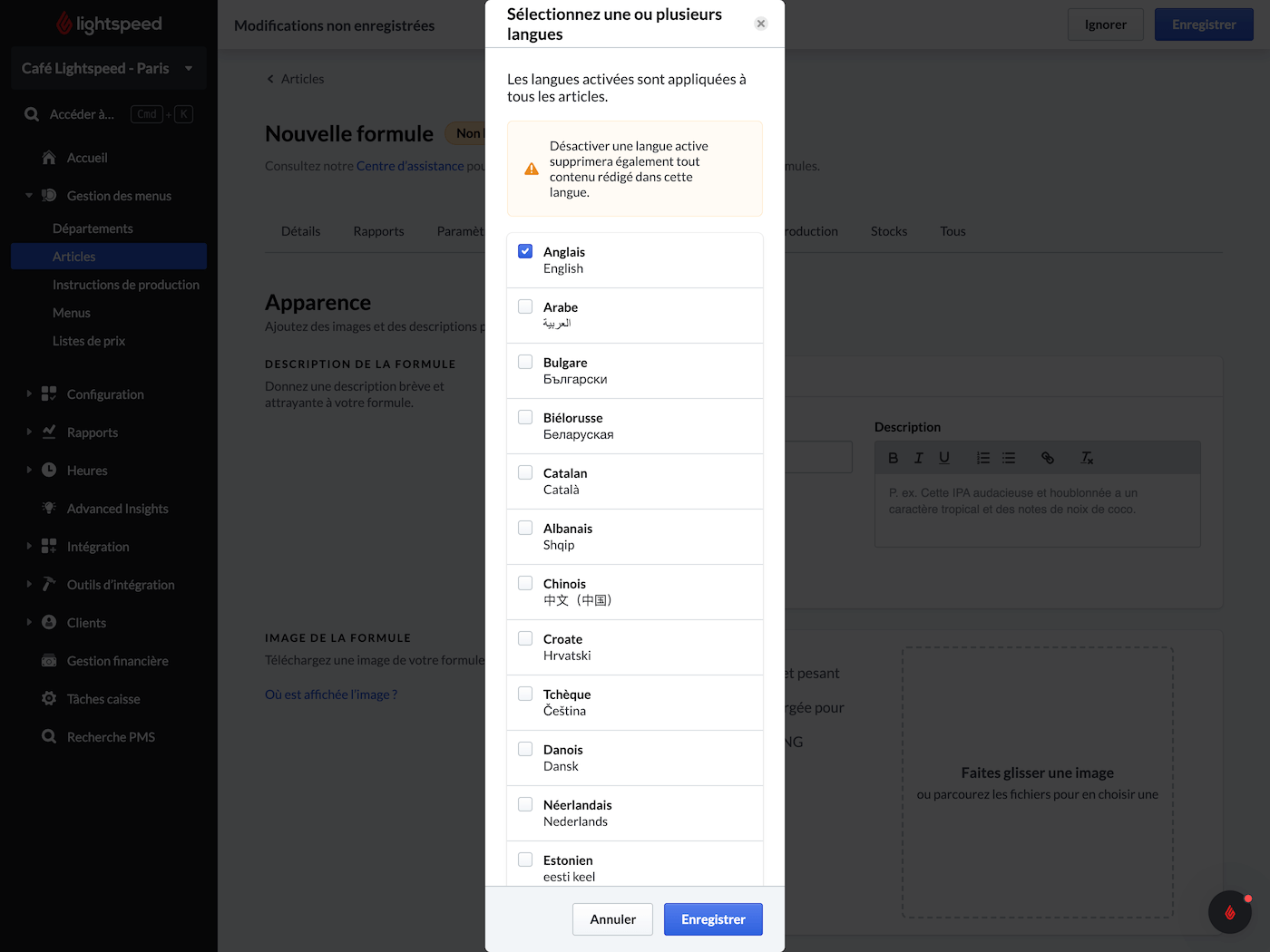Uncheck the Anglais language checkbox
The width and height of the screenshot is (1270, 952).
[525, 251]
